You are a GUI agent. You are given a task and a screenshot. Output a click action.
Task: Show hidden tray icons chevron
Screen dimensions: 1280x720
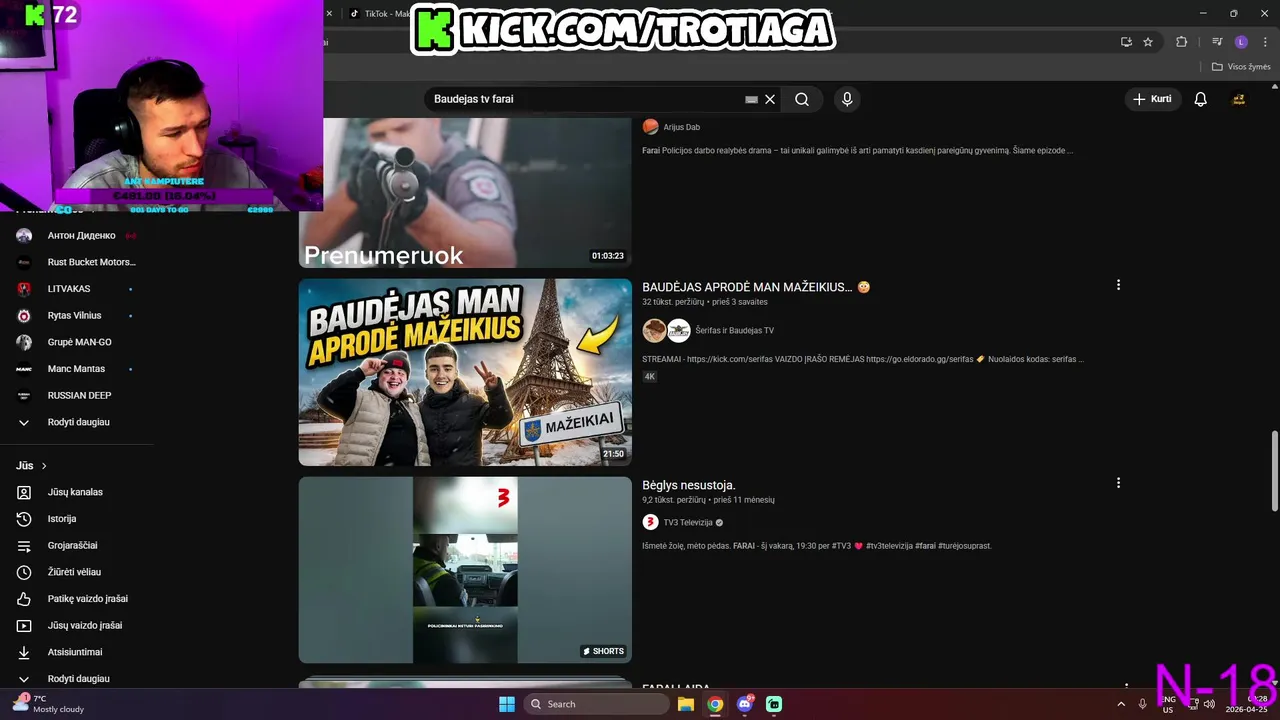pos(1121,704)
